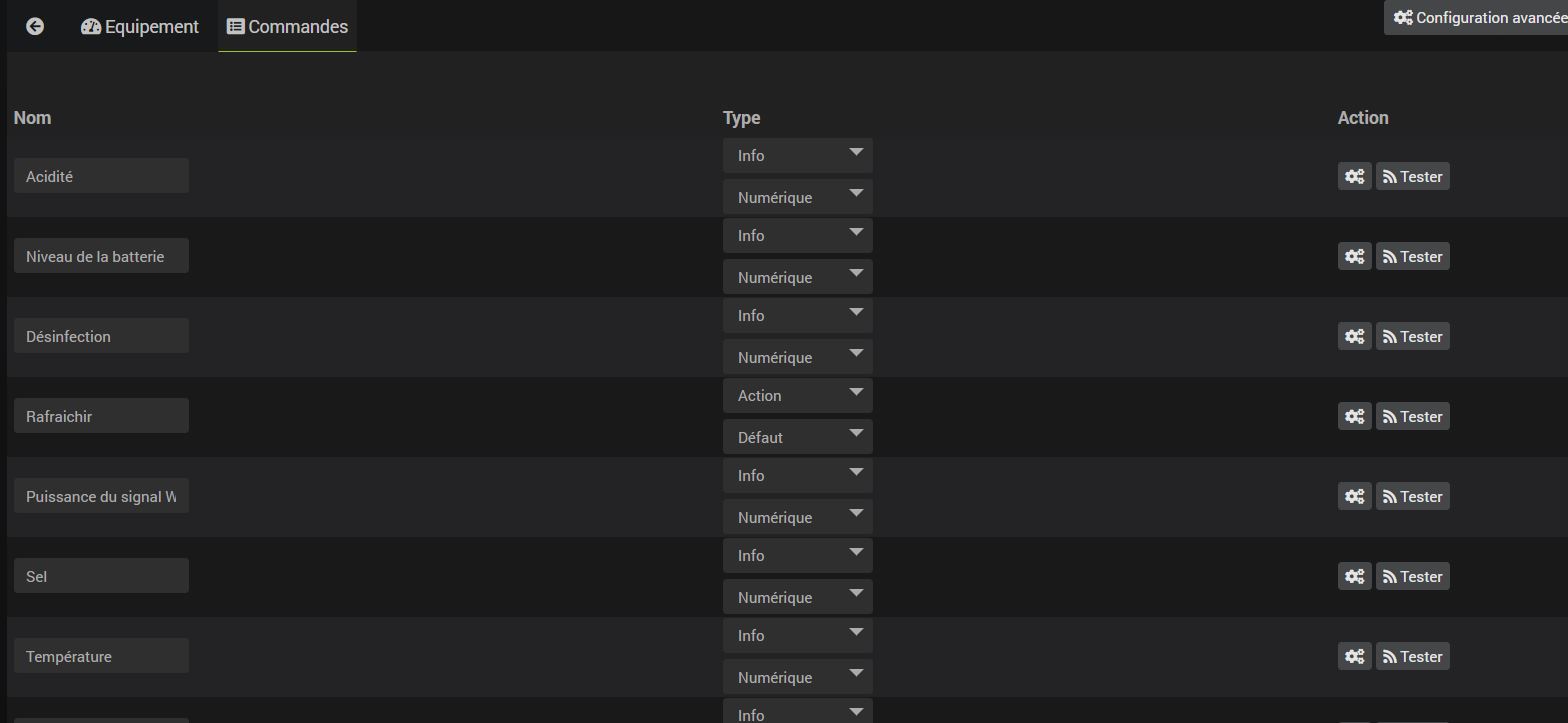The image size is (1568, 723).
Task: Open the Action type dropdown for Rafraichir
Action: tap(798, 395)
